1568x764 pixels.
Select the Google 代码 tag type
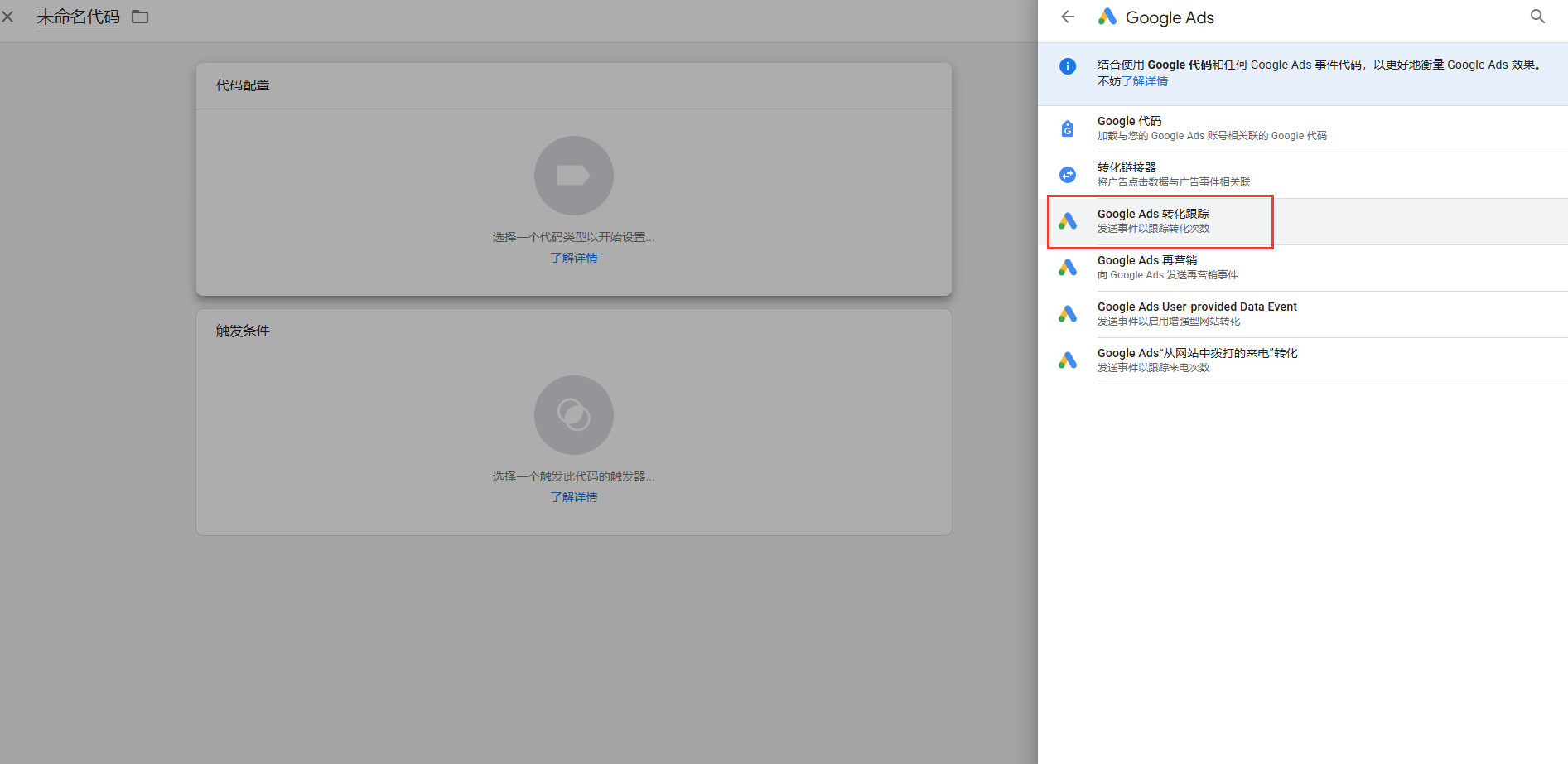pos(1303,128)
